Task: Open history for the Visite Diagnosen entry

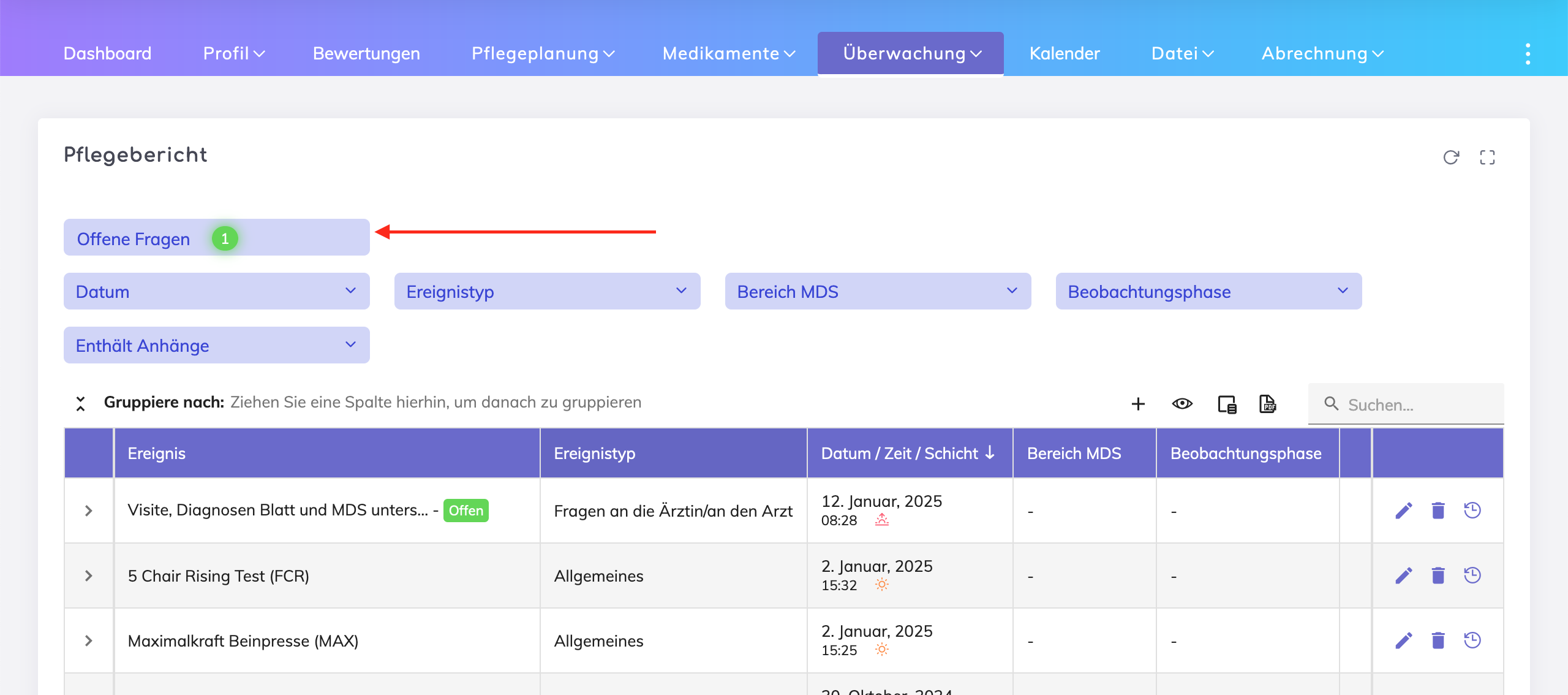Action: coord(1472,511)
